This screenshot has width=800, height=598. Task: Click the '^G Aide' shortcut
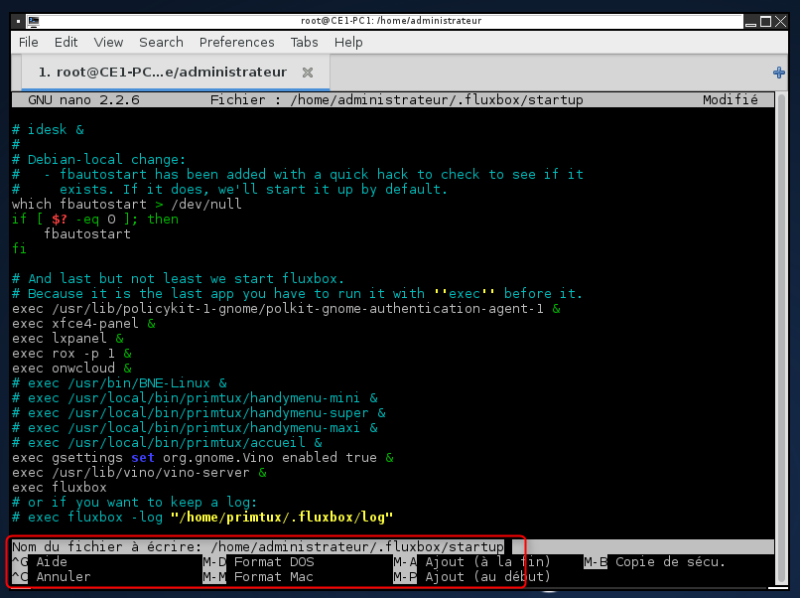pos(40,562)
